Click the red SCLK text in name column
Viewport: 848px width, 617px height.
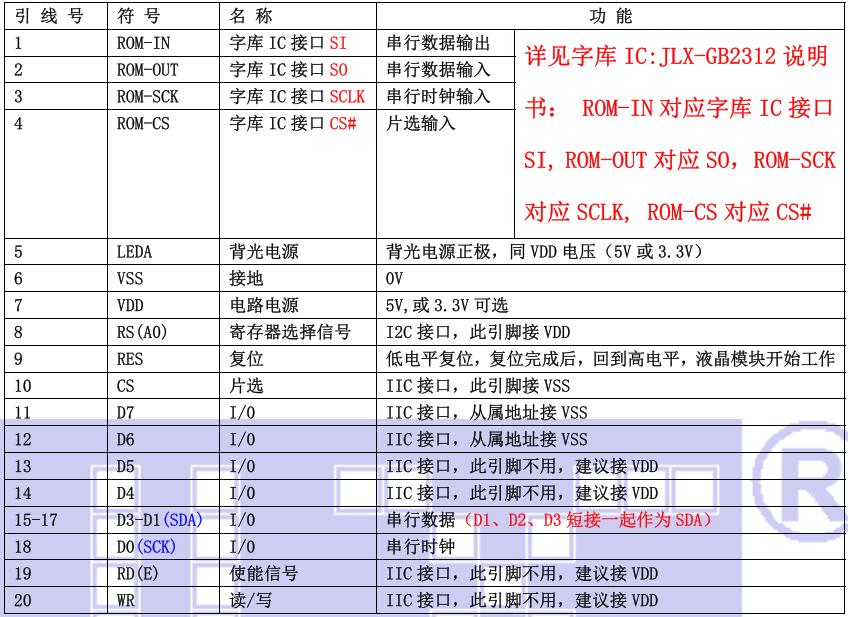click(x=347, y=97)
